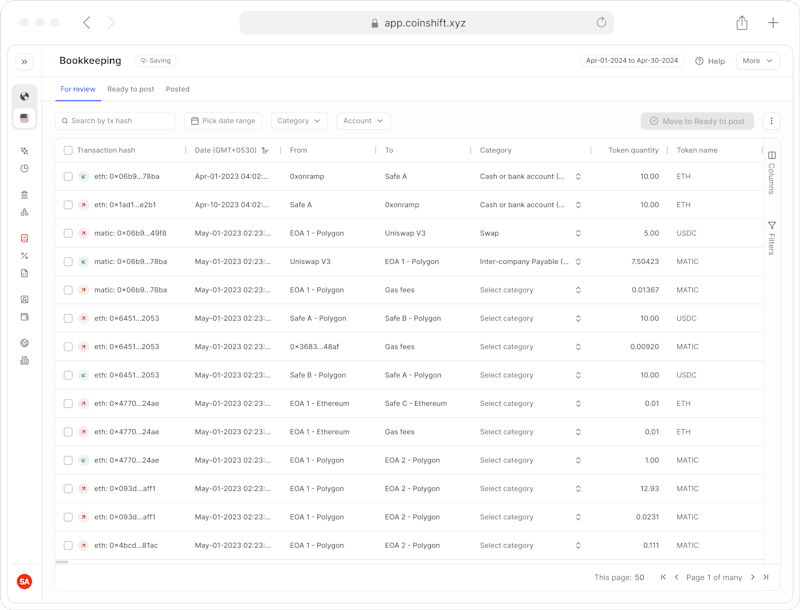Open the wallet icon in sidebar

pyautogui.click(x=24, y=317)
